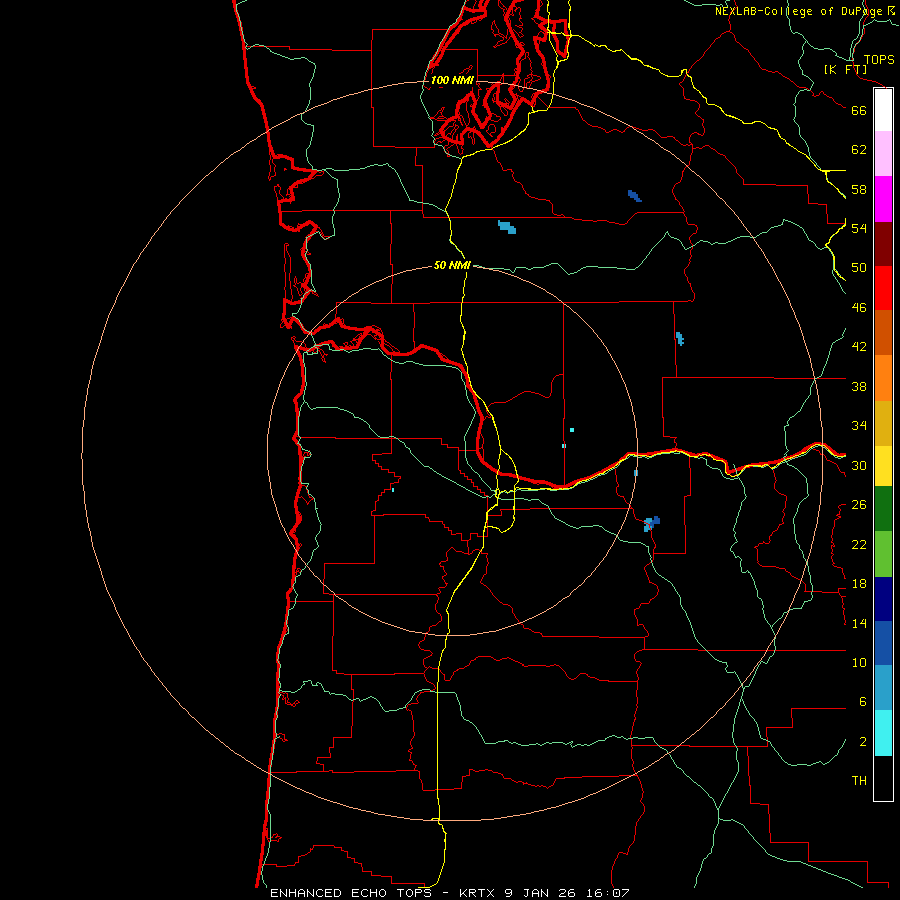Click the '14' legend value label
The width and height of the screenshot is (900, 900).
tap(859, 623)
